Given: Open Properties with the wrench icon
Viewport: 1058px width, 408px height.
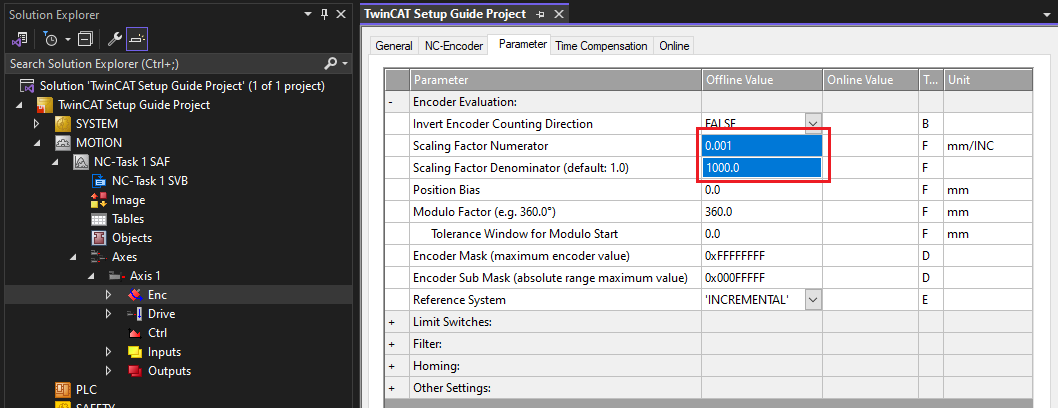Looking at the screenshot, I should (115, 39).
